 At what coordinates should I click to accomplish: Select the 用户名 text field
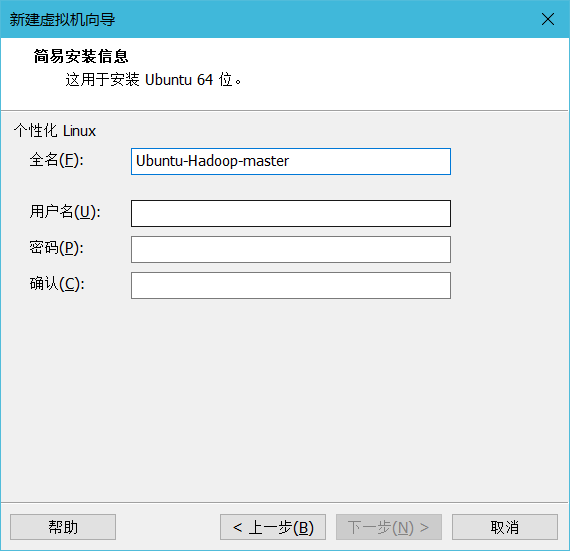pyautogui.click(x=291, y=213)
